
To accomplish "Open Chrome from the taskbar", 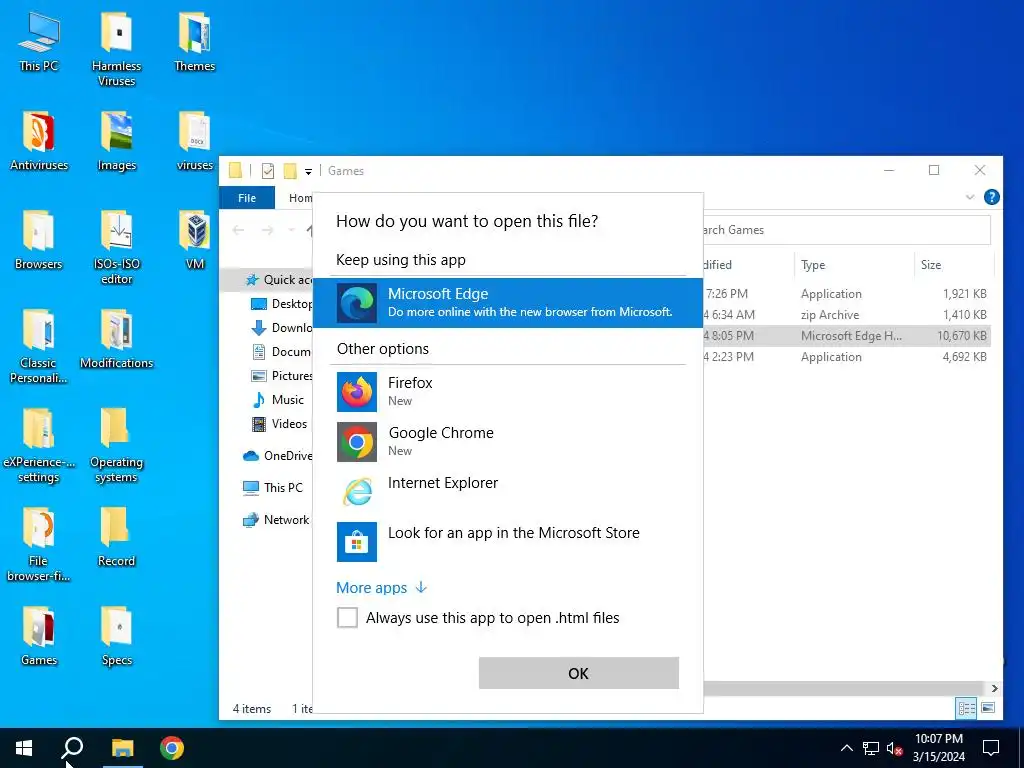I will point(172,748).
